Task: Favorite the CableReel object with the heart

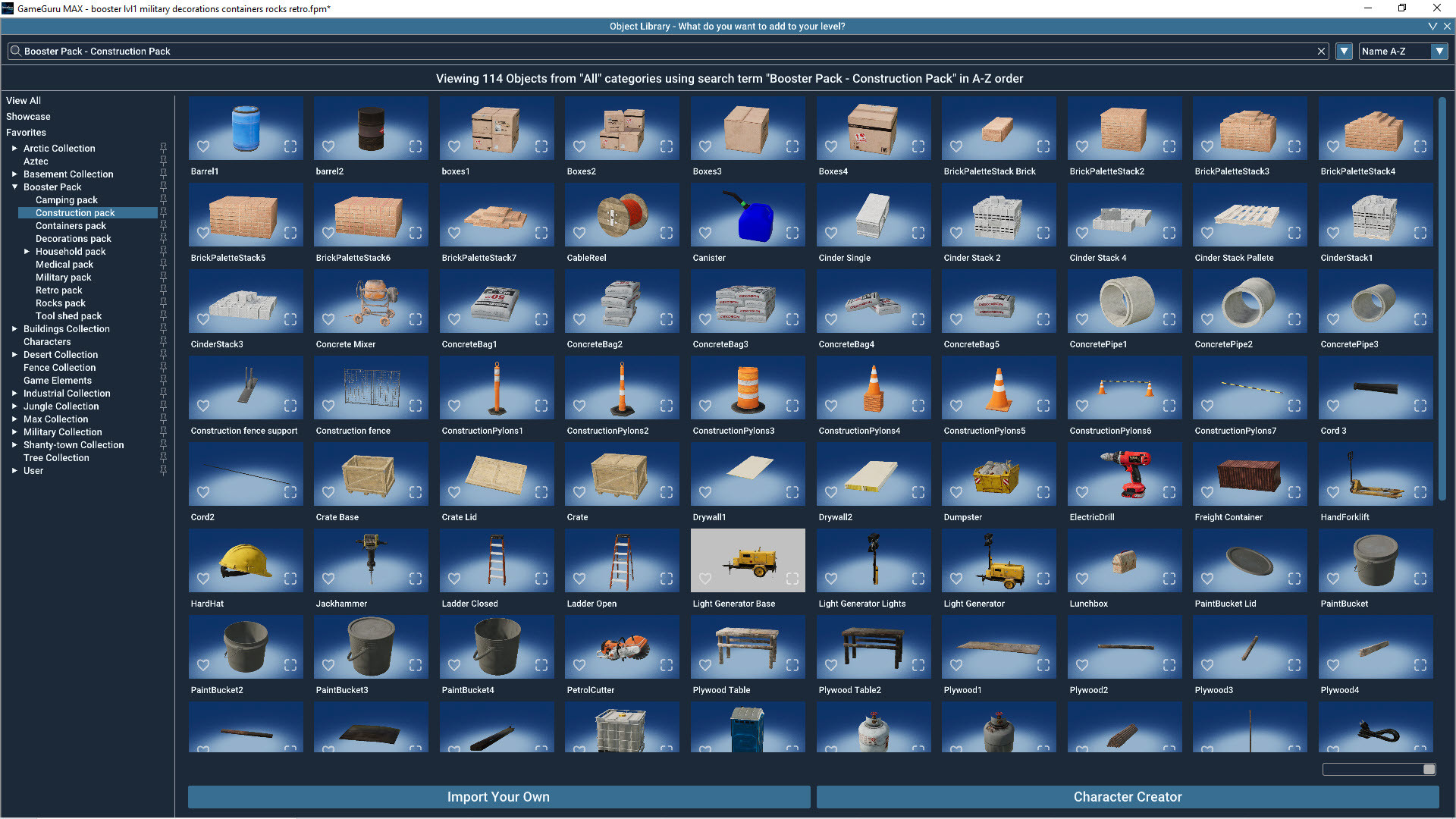Action: 579,233
